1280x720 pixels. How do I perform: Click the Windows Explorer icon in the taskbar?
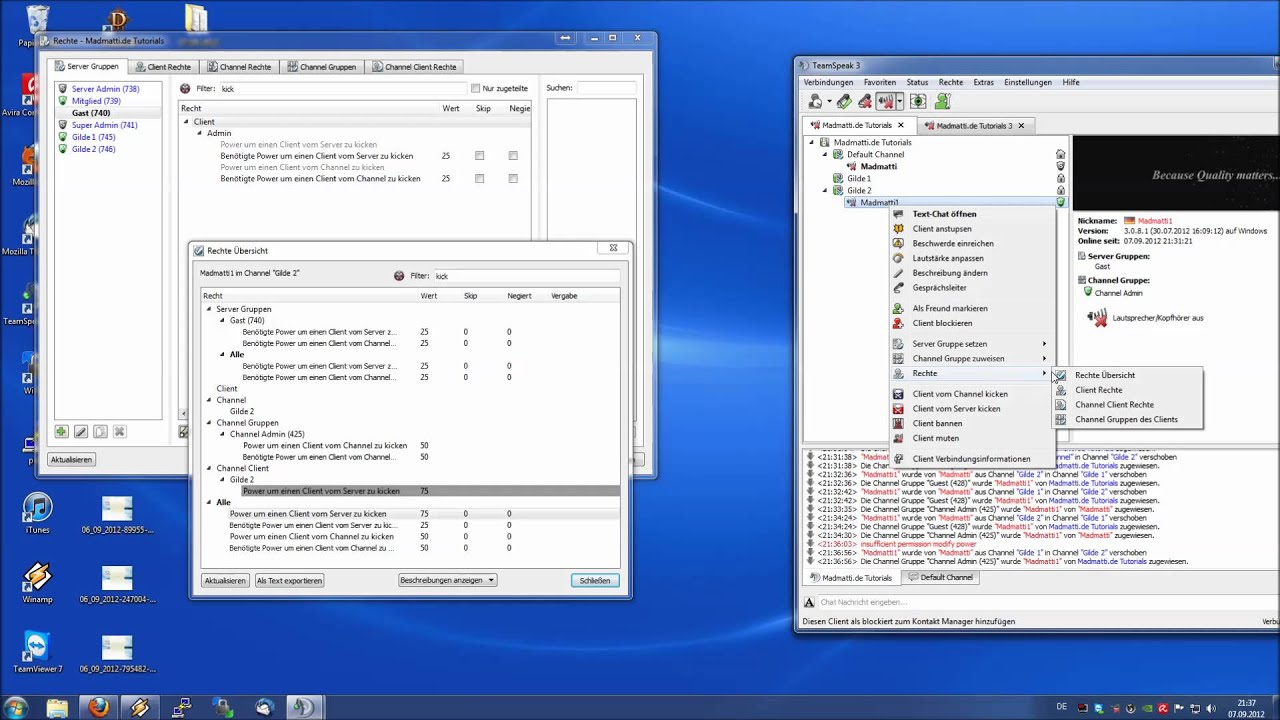(x=57, y=707)
